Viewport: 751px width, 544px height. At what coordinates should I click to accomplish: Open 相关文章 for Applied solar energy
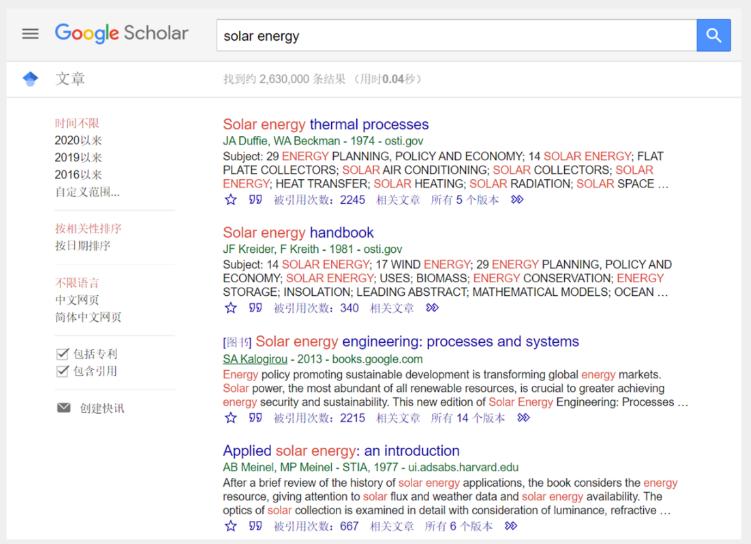pos(392,526)
